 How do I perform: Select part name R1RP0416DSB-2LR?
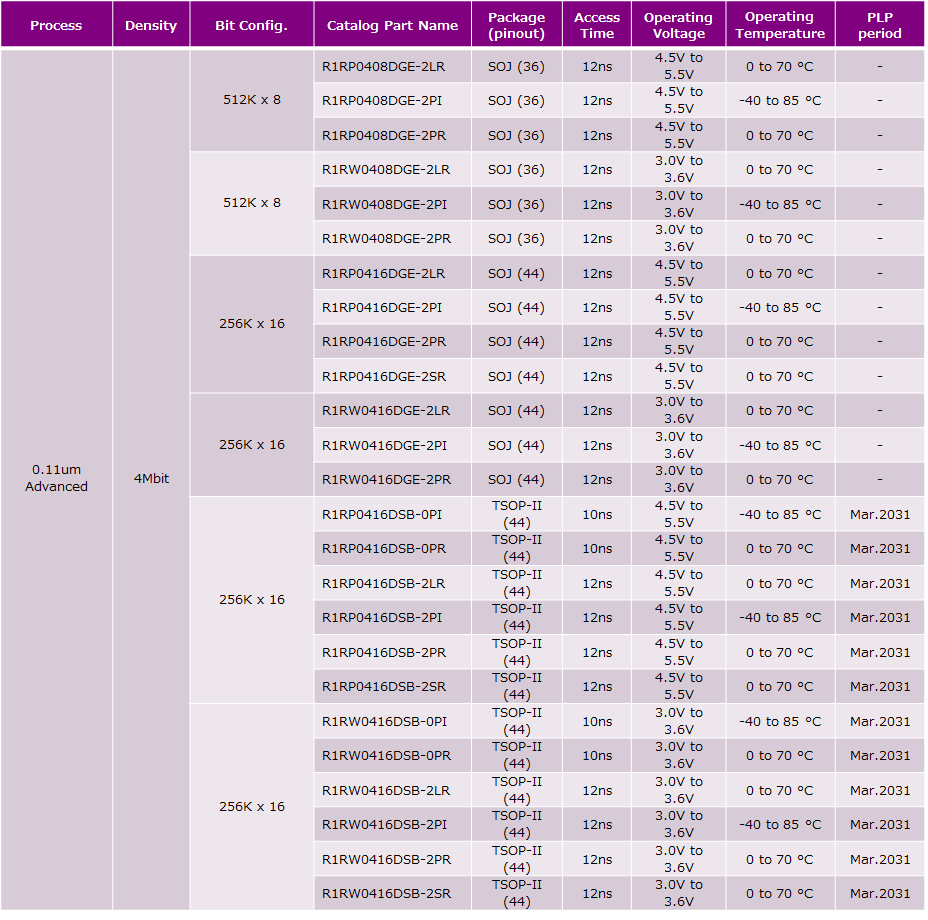click(x=384, y=584)
